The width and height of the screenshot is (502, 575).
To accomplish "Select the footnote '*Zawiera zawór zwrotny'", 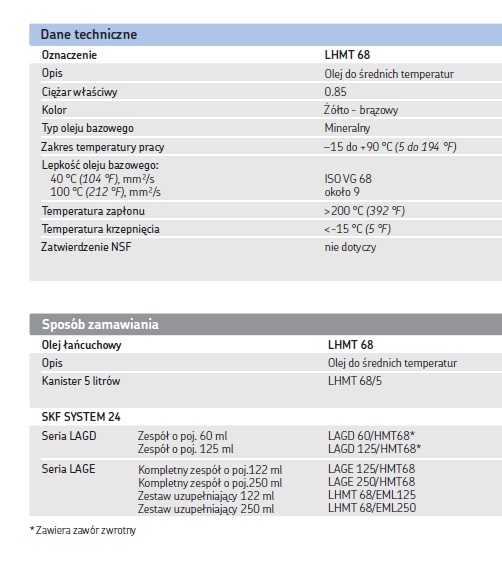I will 83,531.
